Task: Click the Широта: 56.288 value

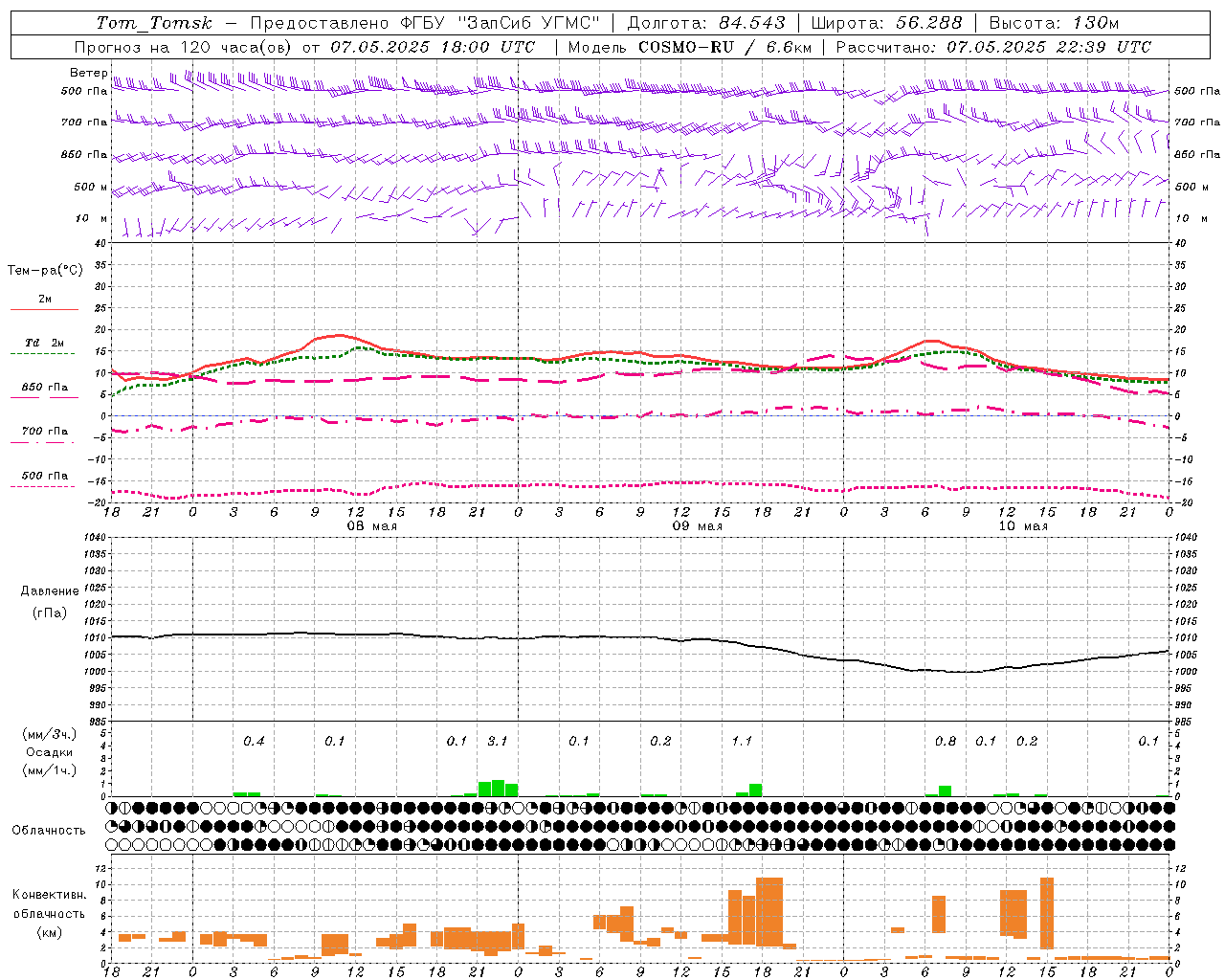Action: tap(885, 23)
